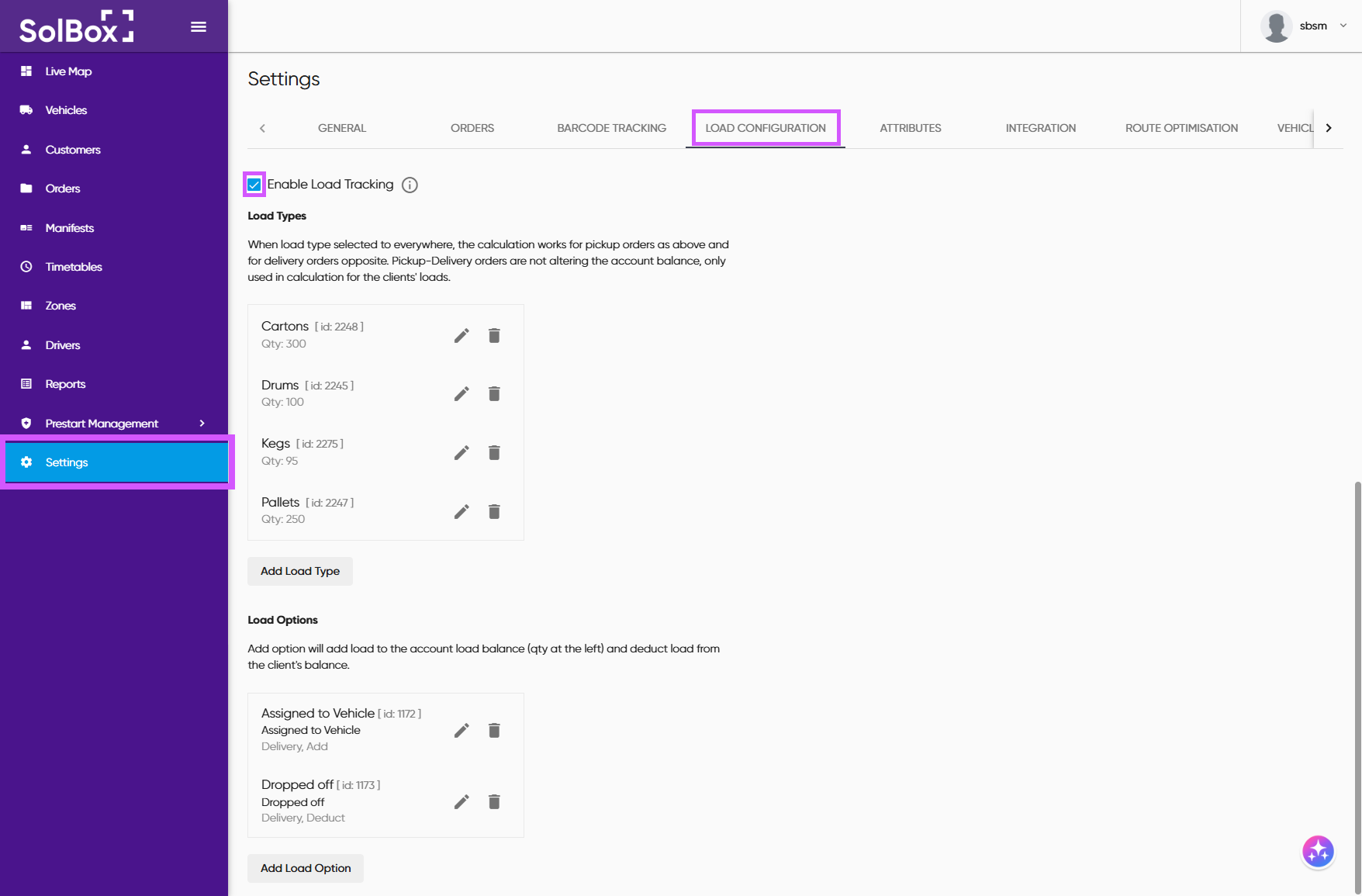Click the Add Load Option button
Viewport: 1362px width, 896px height.
[x=306, y=868]
